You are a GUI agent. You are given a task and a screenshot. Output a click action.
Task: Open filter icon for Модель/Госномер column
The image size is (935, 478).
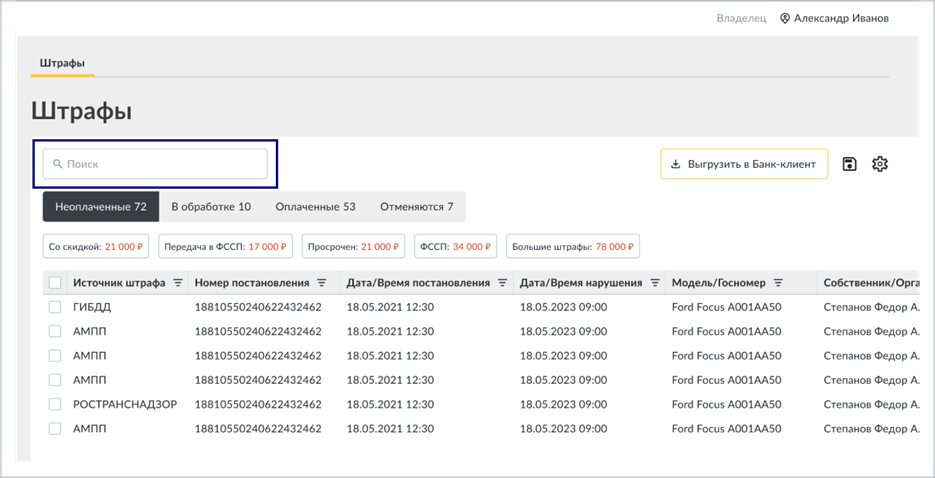[778, 283]
